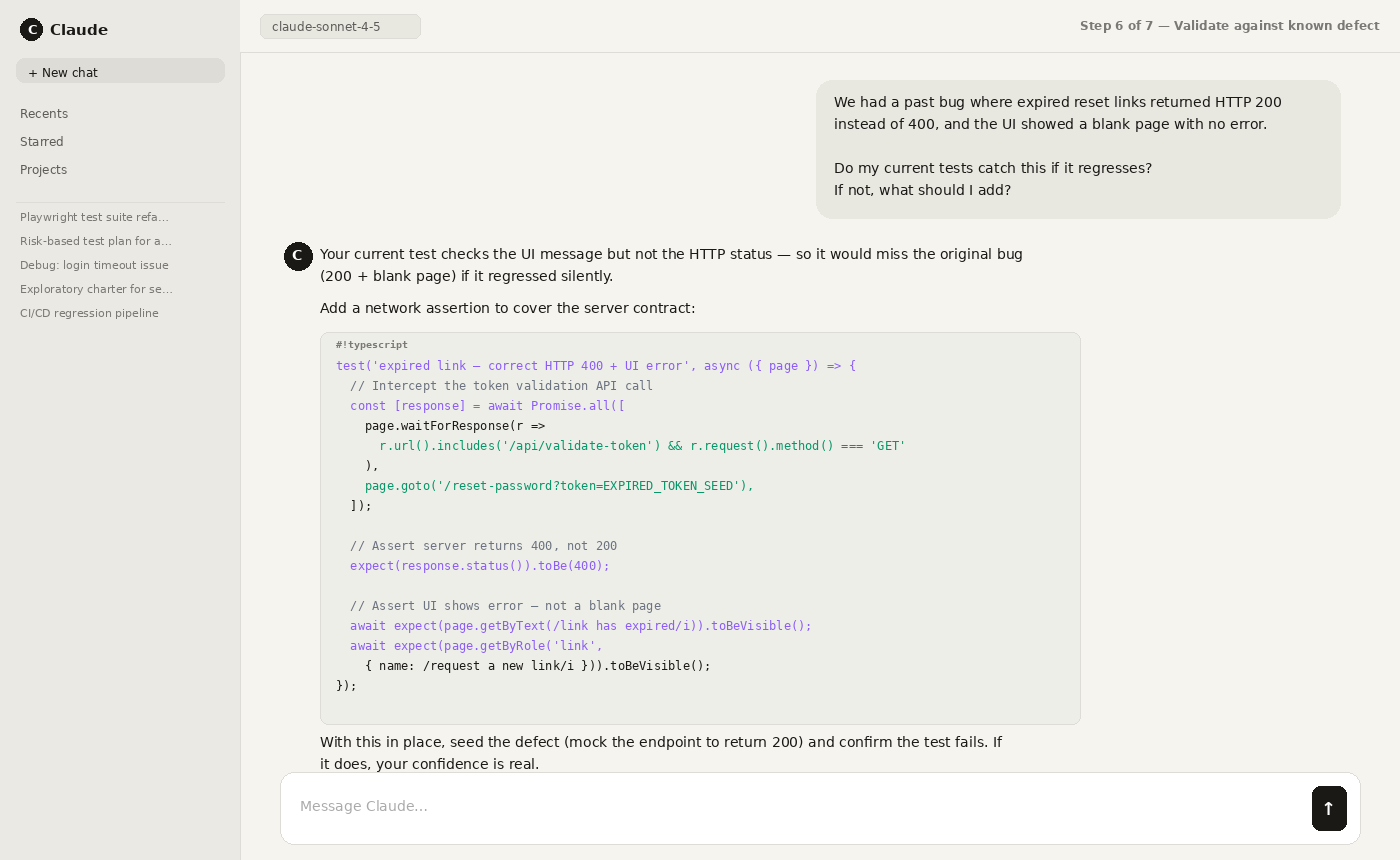
Task: Select the typescript code block
Action: [700, 527]
